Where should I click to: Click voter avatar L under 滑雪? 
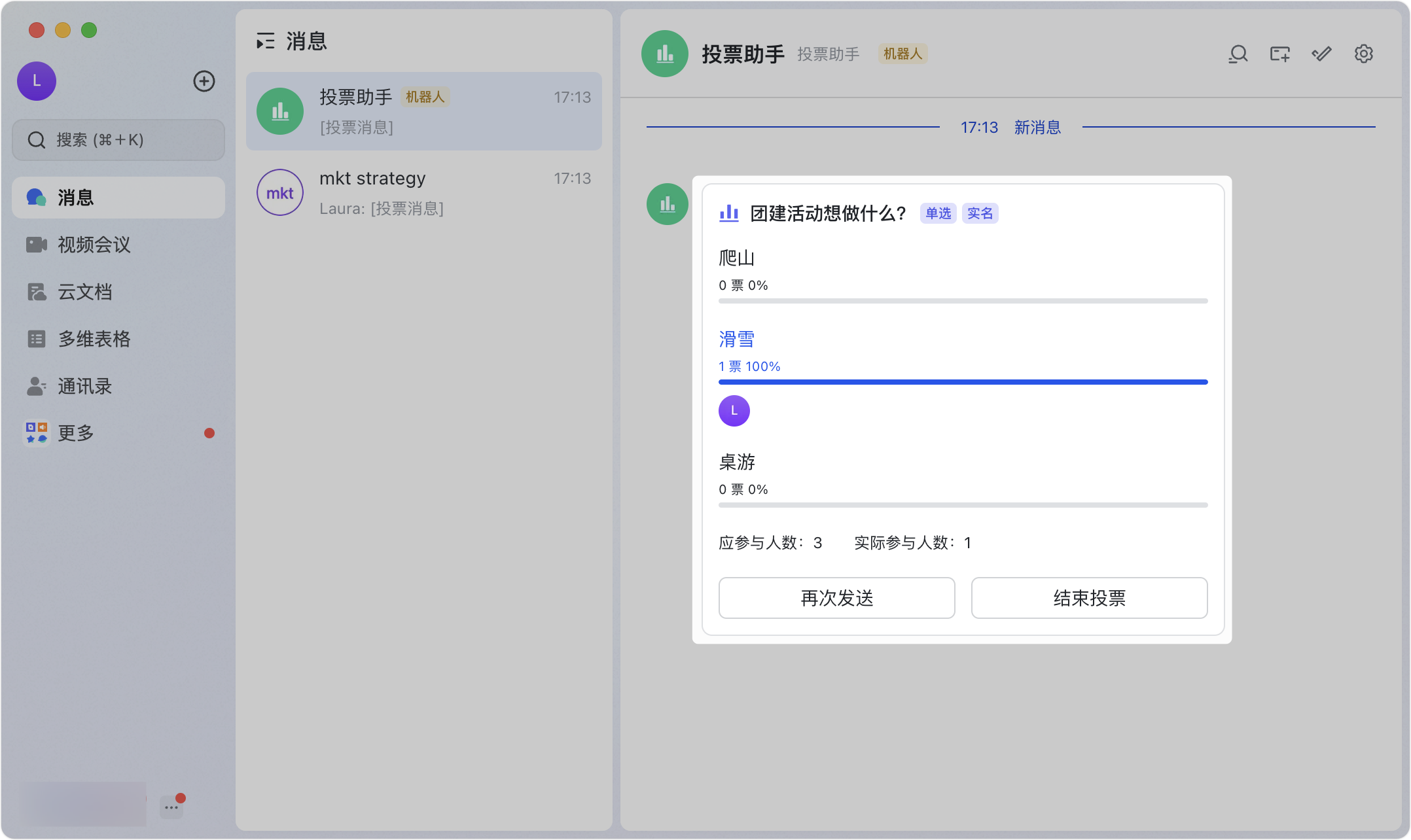[x=734, y=411]
